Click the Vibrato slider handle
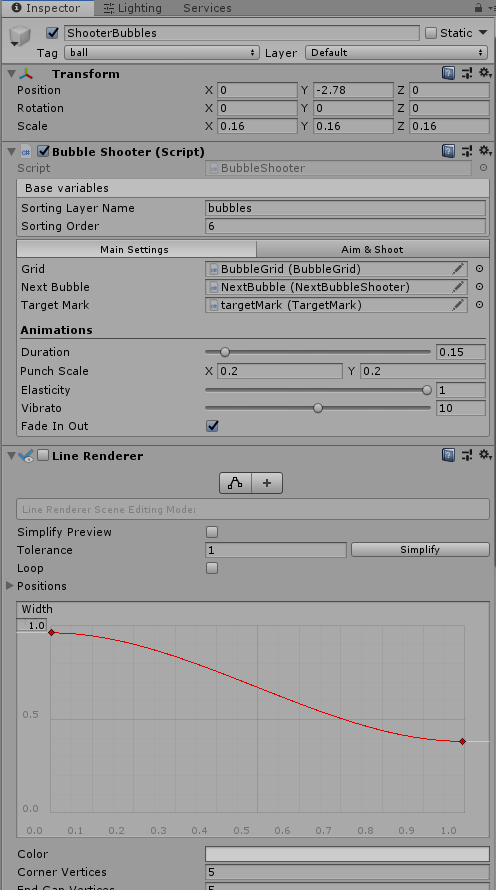496x890 pixels. [x=318, y=408]
